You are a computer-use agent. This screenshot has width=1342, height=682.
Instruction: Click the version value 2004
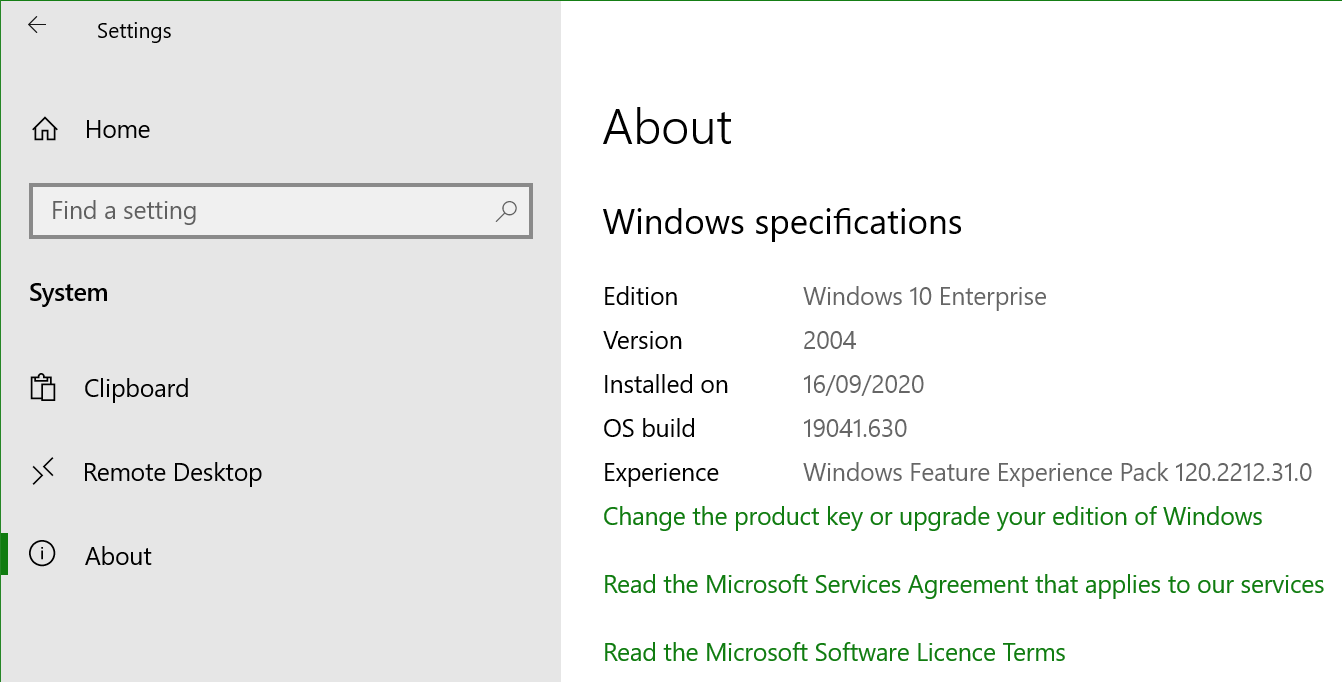[829, 341]
